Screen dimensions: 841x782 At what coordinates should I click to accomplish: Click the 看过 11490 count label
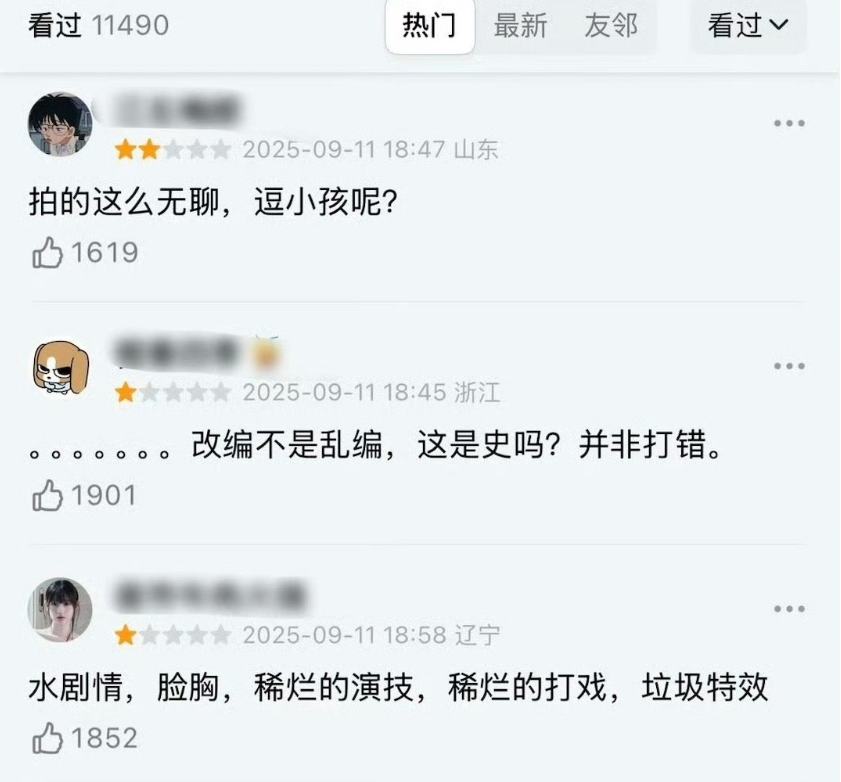99,25
